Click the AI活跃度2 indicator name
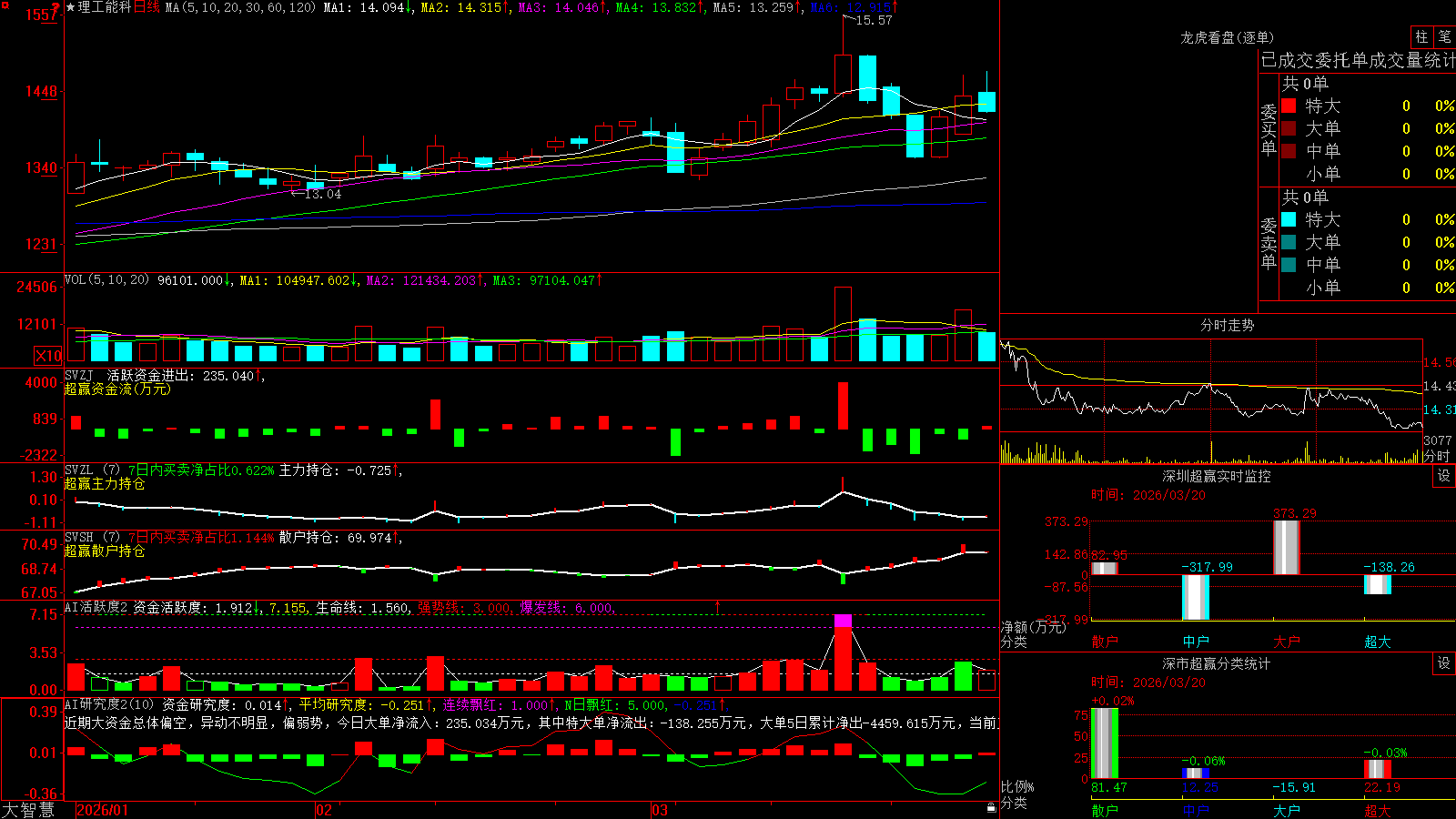 pyautogui.click(x=96, y=608)
